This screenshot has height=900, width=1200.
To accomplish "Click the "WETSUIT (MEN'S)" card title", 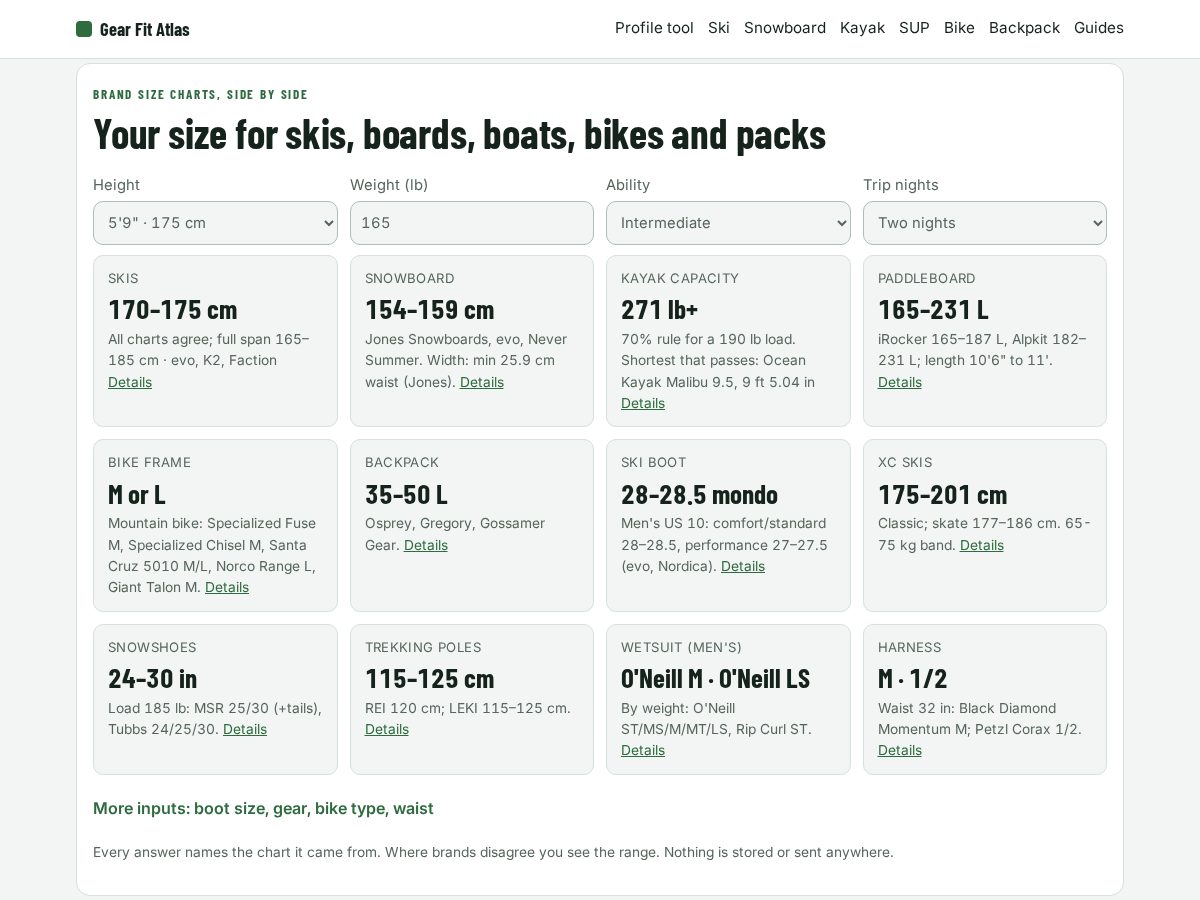I will [x=682, y=647].
